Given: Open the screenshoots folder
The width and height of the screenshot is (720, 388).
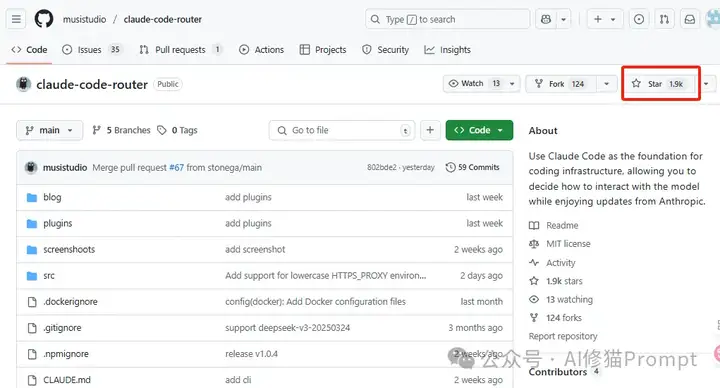Looking at the screenshot, I should (x=69, y=249).
